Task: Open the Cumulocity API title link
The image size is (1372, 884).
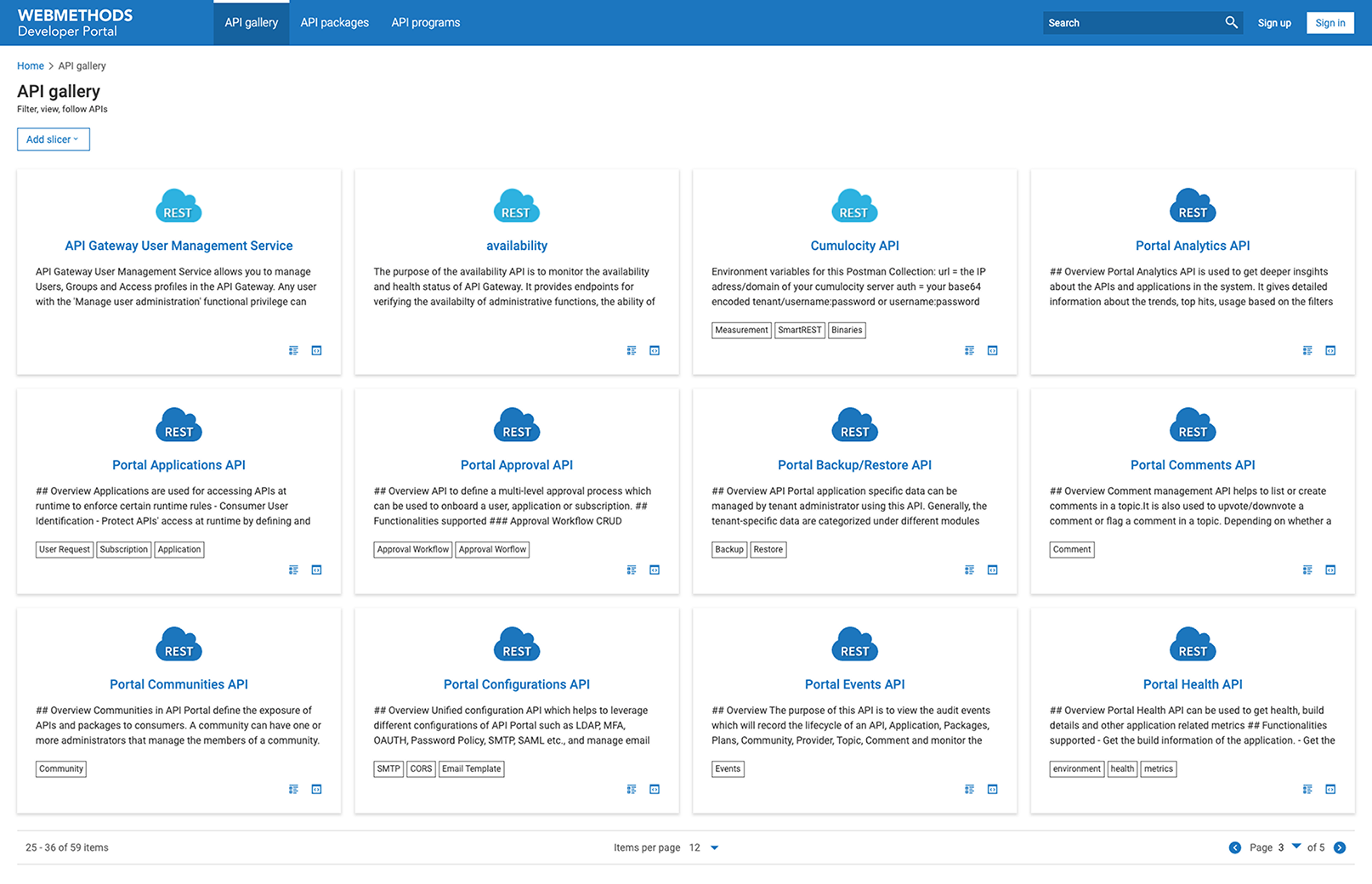Action: (854, 246)
